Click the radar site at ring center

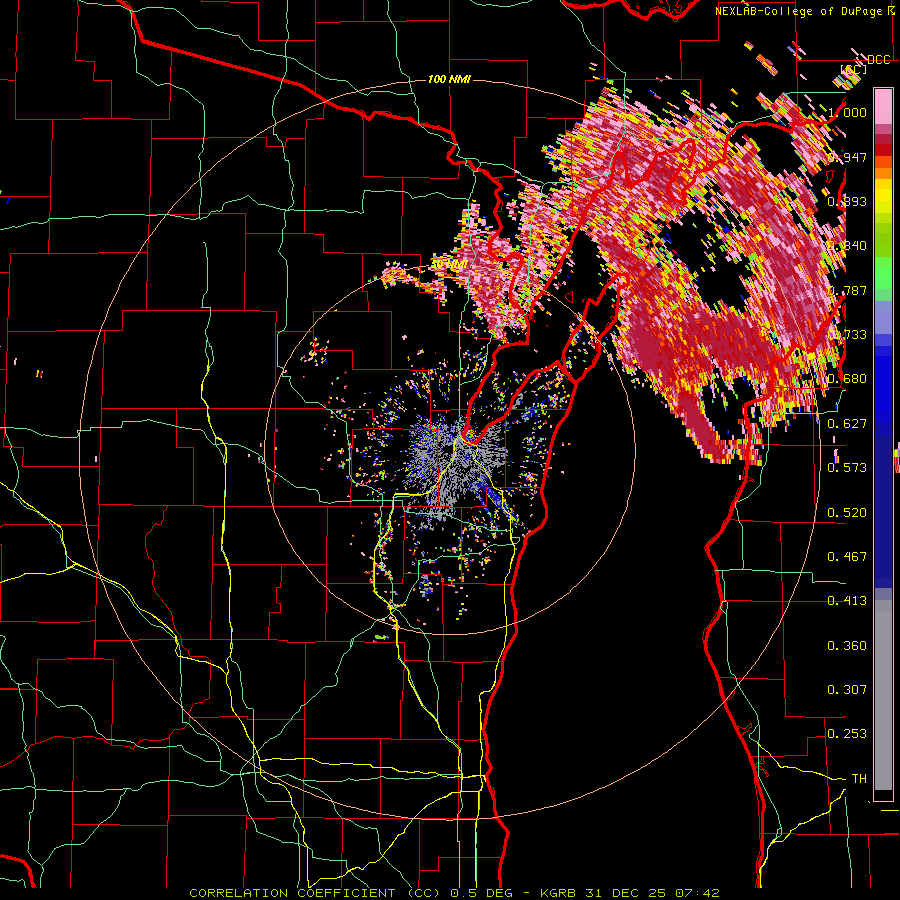[x=450, y=449]
